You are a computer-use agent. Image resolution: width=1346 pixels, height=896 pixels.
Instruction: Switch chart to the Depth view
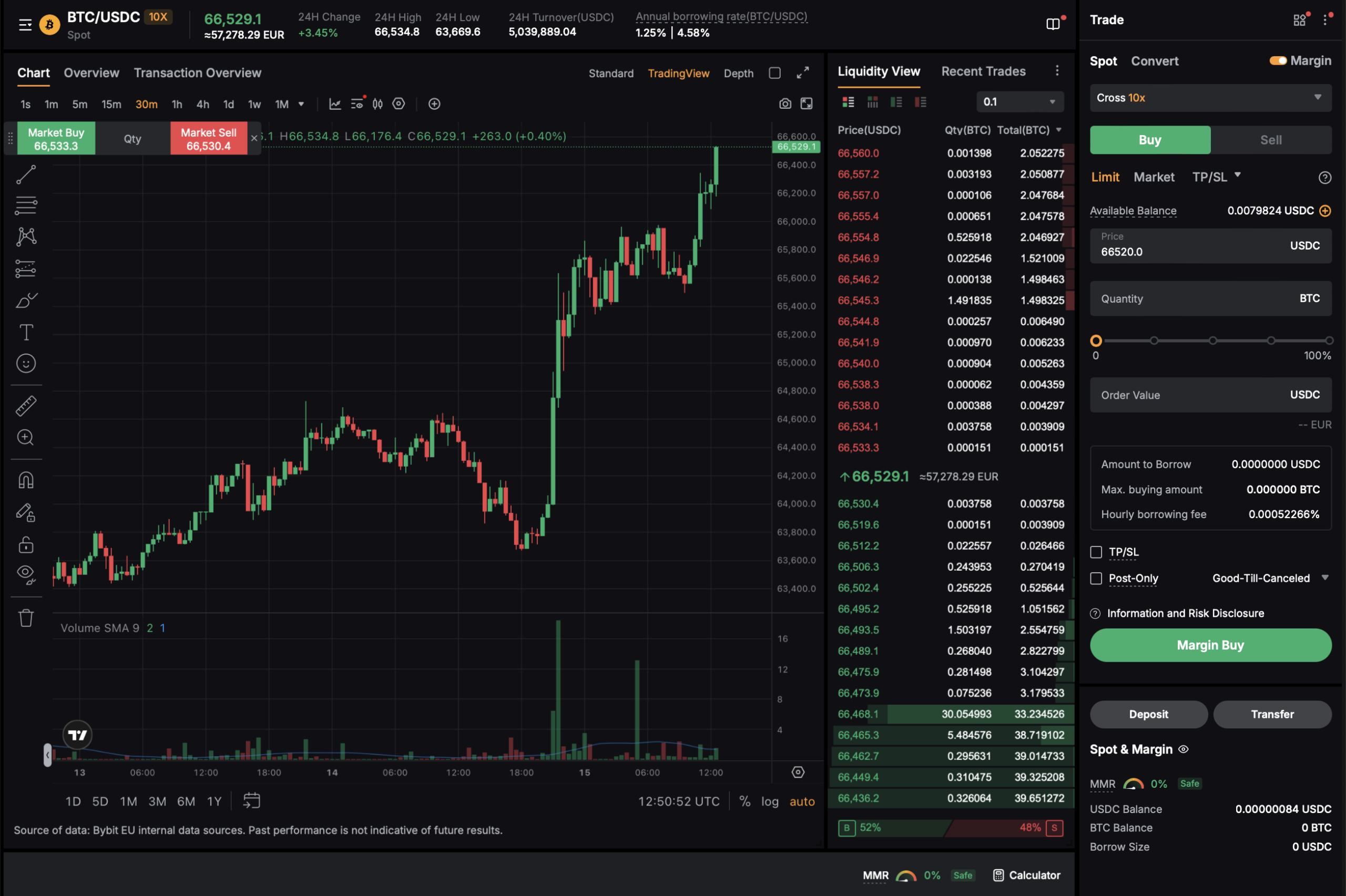[x=738, y=73]
